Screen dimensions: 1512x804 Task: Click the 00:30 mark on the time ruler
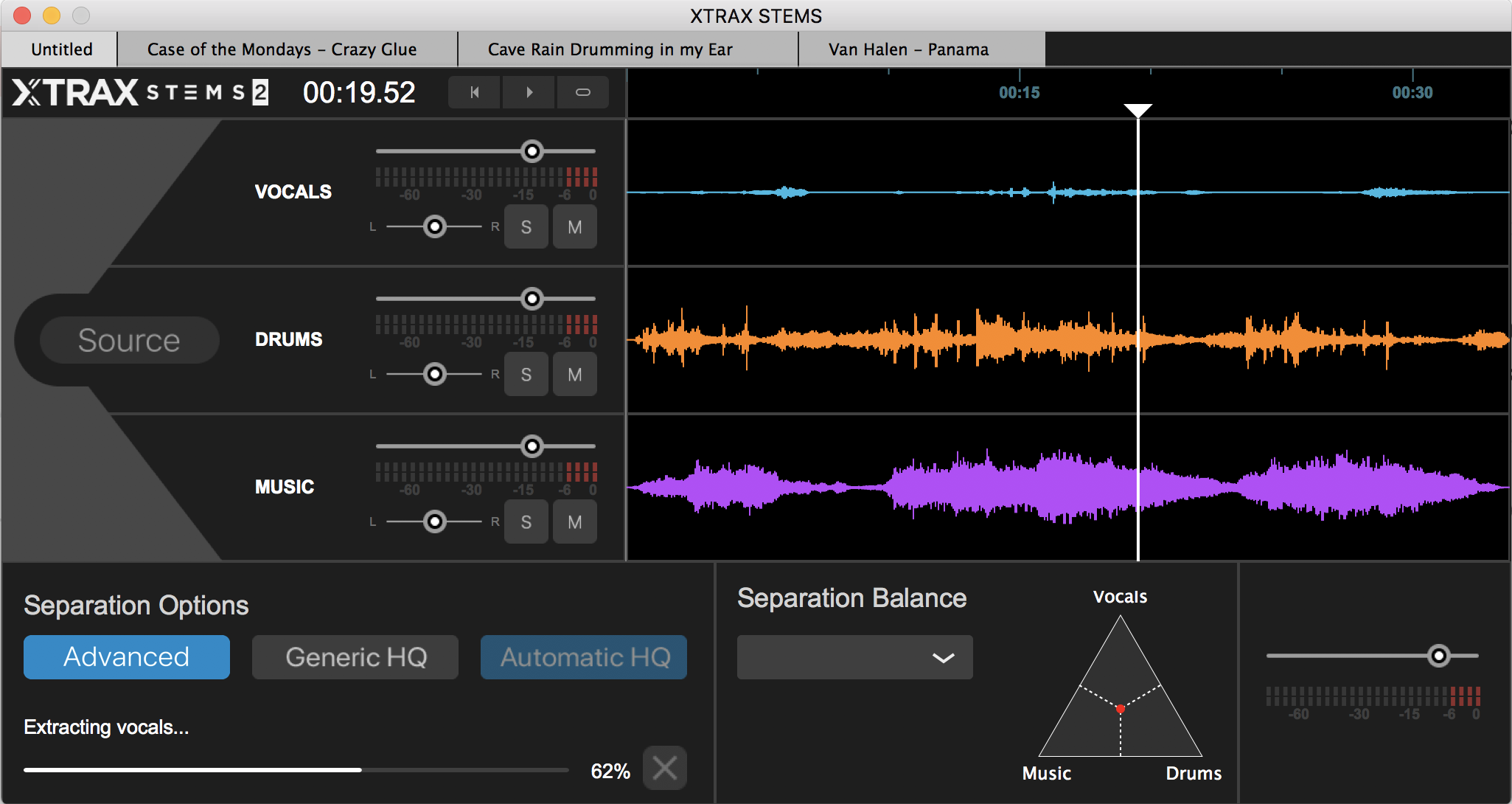pos(1412,92)
